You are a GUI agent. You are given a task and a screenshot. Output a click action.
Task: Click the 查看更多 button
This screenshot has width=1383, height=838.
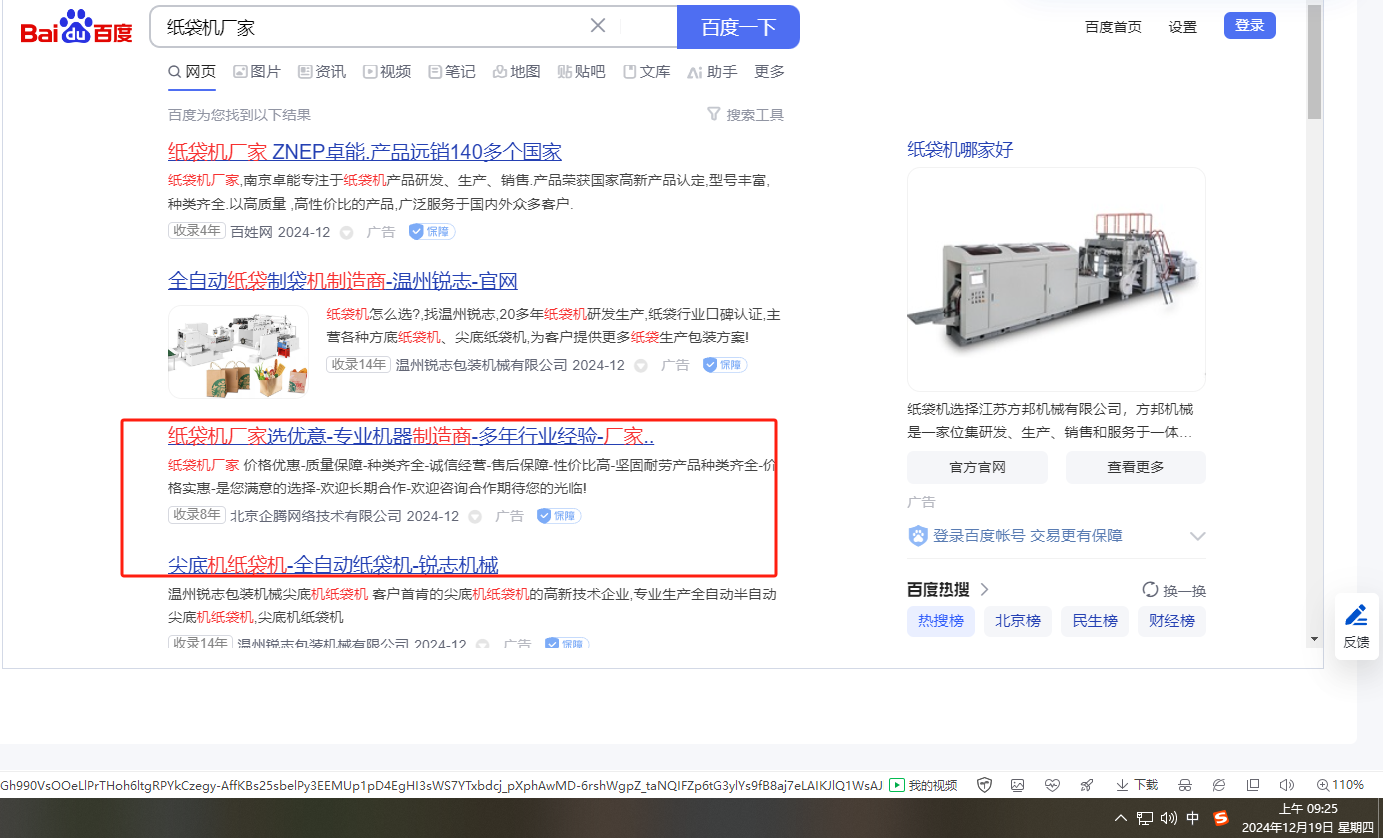1136,467
